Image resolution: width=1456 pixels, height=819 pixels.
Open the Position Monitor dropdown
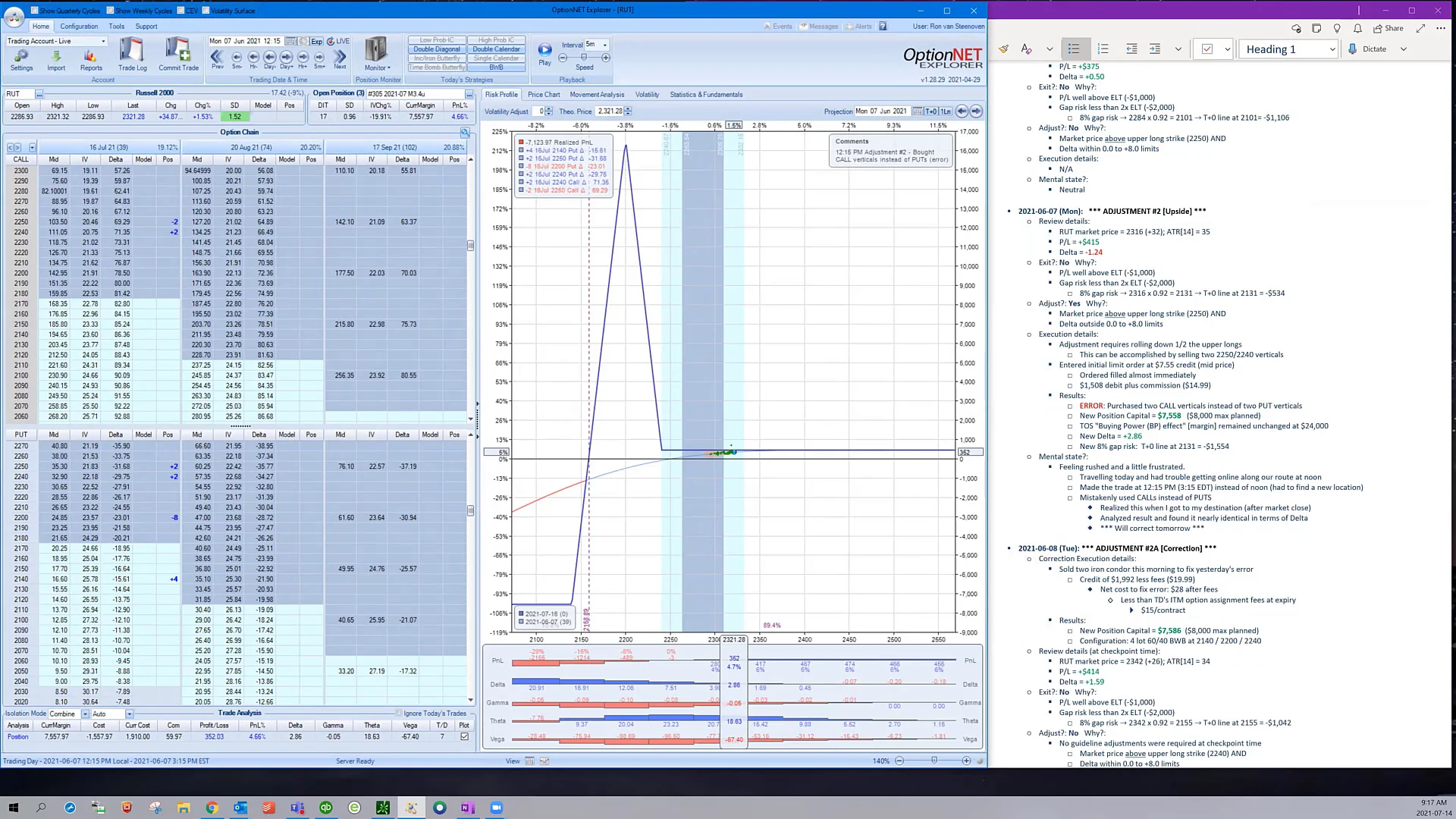tap(377, 55)
